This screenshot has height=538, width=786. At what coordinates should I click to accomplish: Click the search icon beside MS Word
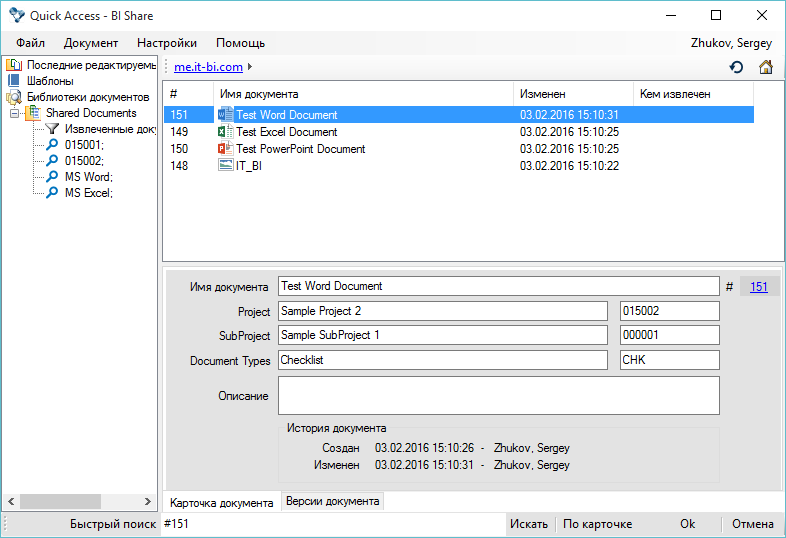(52, 177)
